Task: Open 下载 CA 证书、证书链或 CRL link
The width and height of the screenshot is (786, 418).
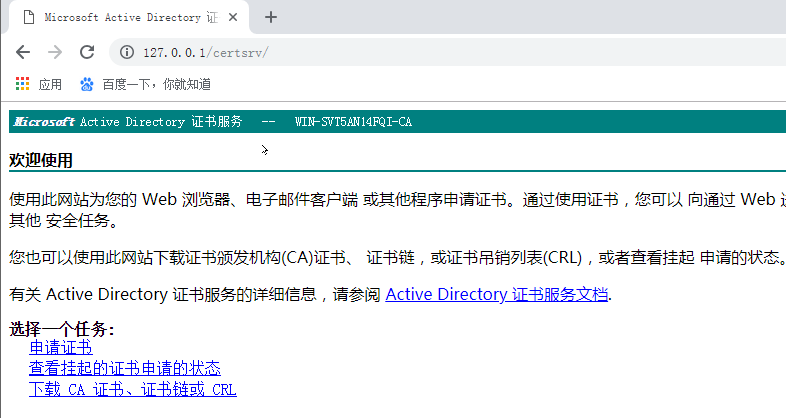Action: 133,389
